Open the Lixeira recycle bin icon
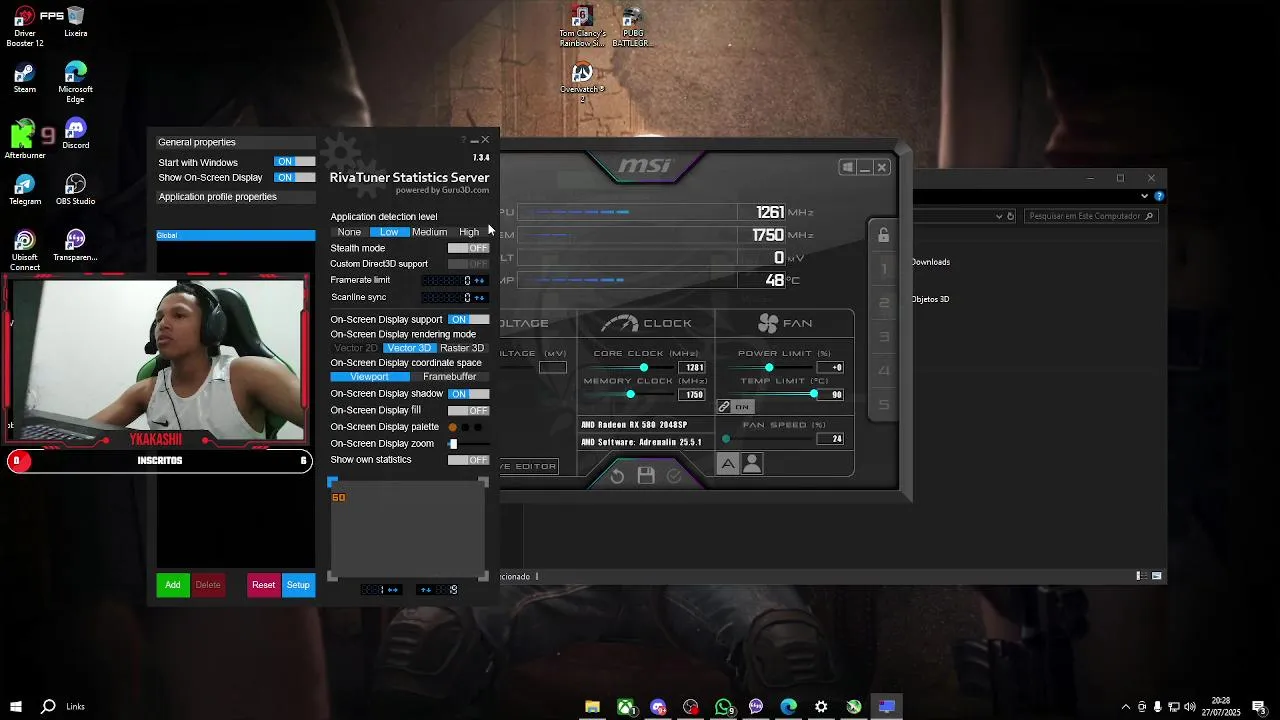 pos(75,22)
